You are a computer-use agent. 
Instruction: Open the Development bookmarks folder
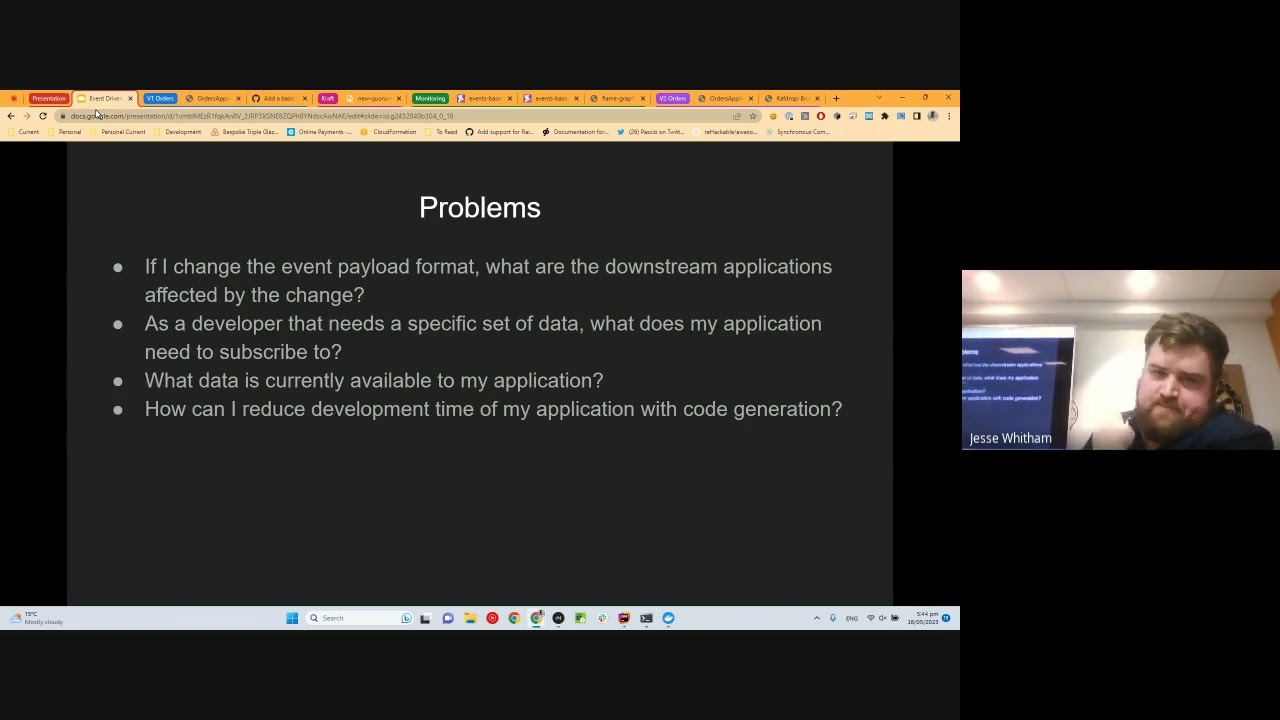coord(178,132)
